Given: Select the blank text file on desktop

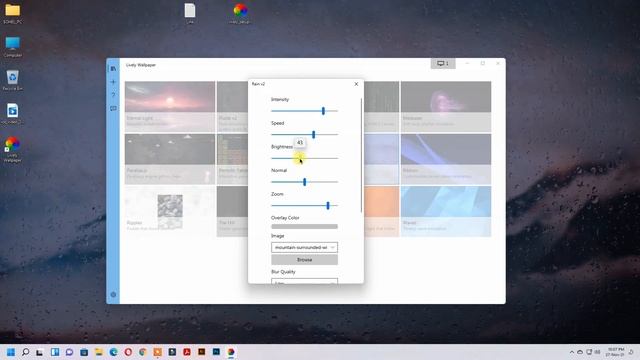Looking at the screenshot, I should point(190,13).
